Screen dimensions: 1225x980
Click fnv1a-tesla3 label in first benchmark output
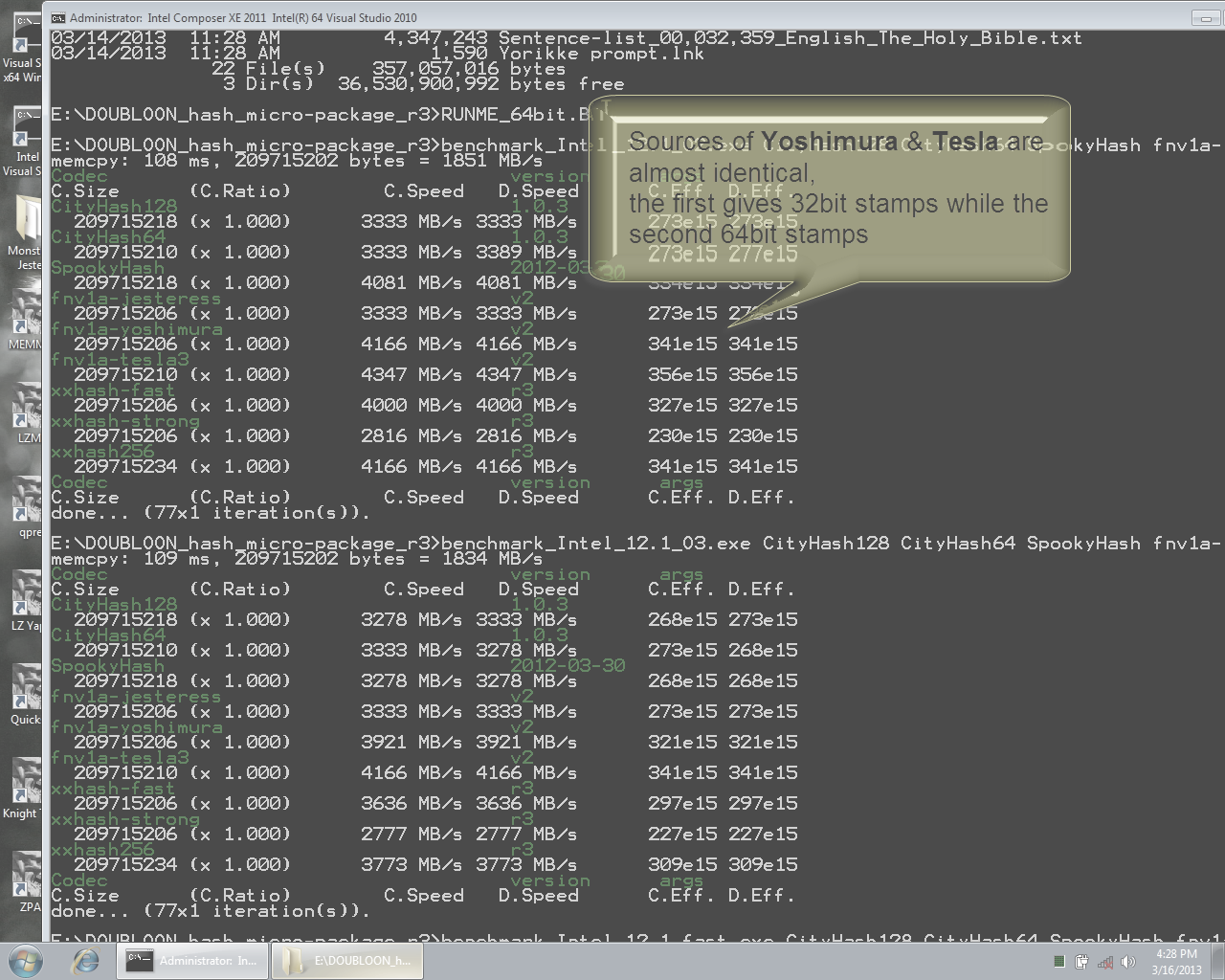click(x=120, y=360)
